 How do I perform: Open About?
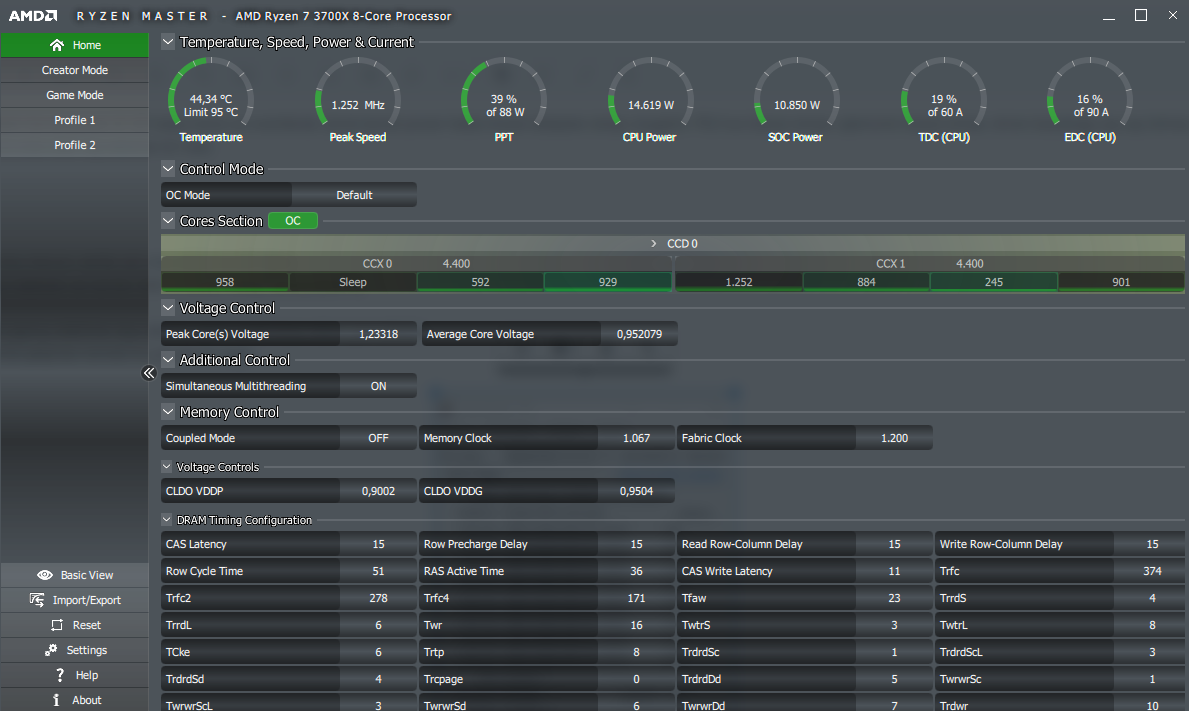tap(74, 700)
